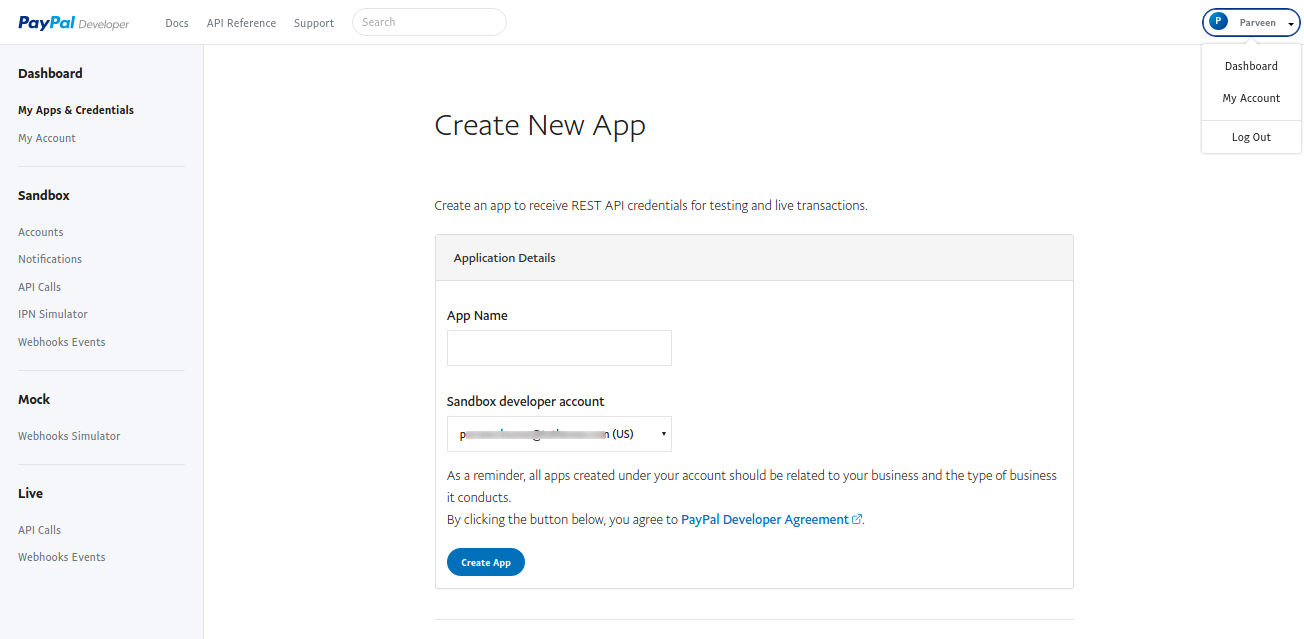Click the Create New App page title
This screenshot has height=639, width=1304.
click(540, 125)
